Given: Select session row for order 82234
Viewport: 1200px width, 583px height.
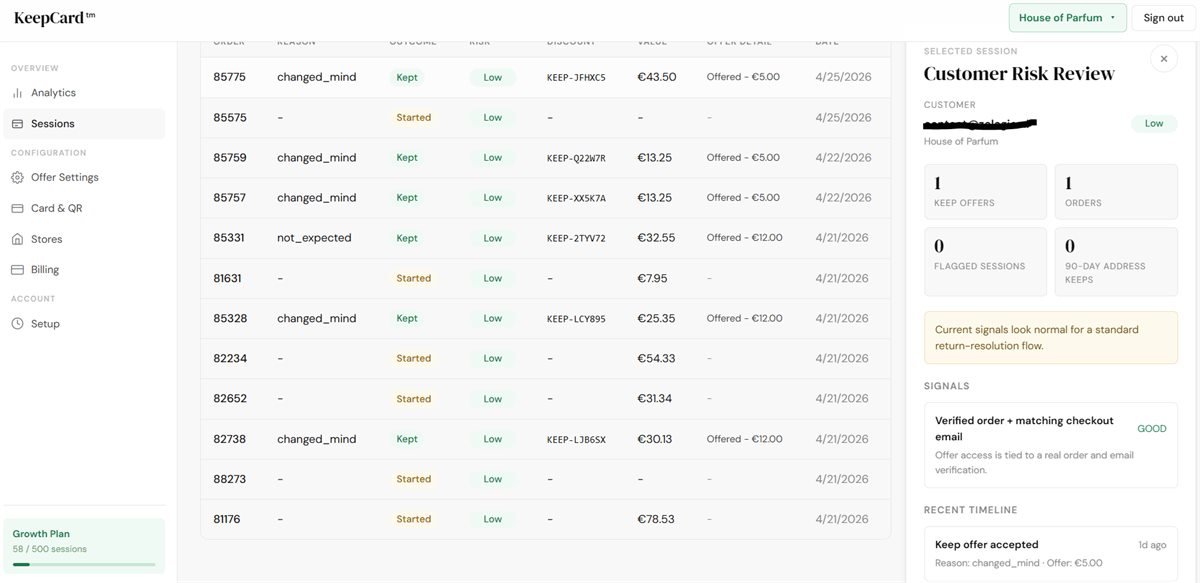Looking at the screenshot, I should pyautogui.click(x=545, y=358).
